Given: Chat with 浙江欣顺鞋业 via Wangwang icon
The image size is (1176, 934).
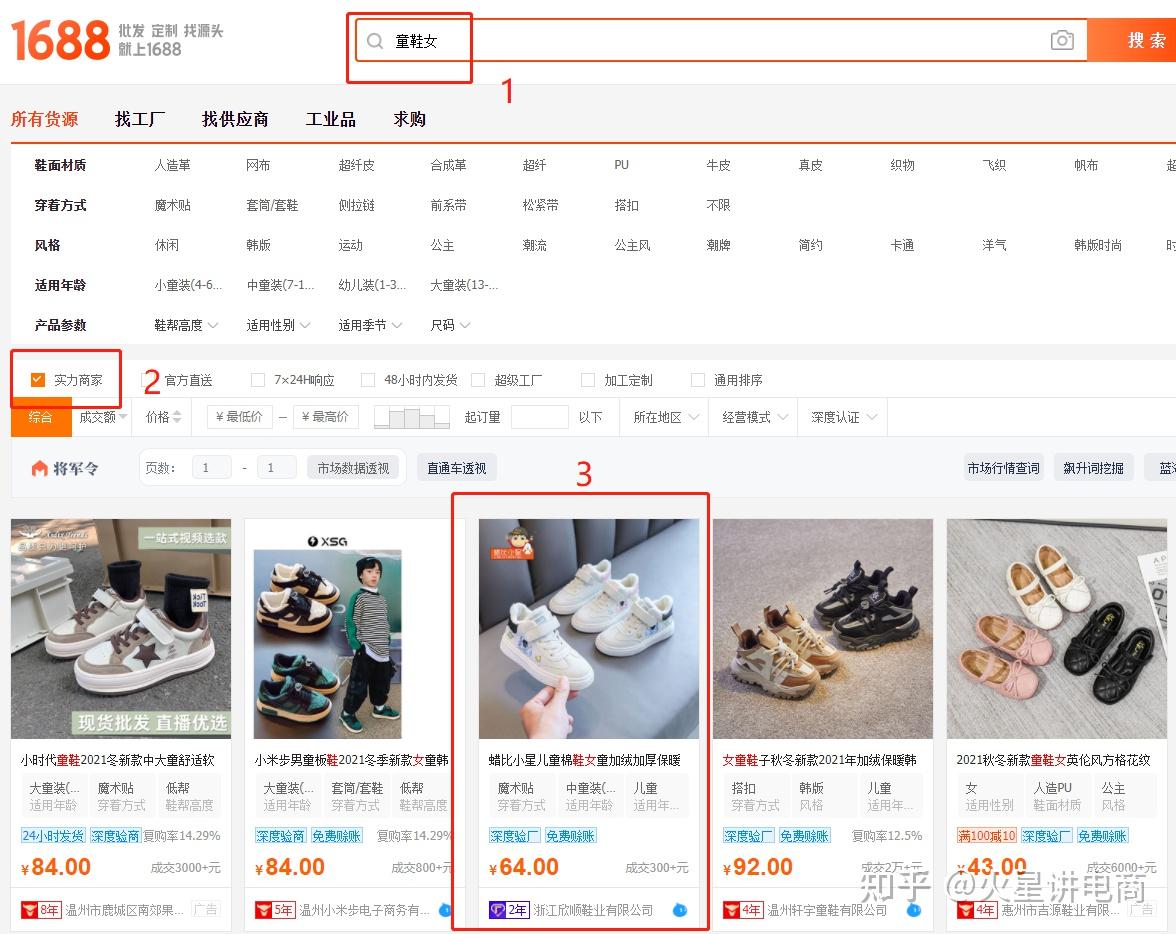Looking at the screenshot, I should coord(680,910).
